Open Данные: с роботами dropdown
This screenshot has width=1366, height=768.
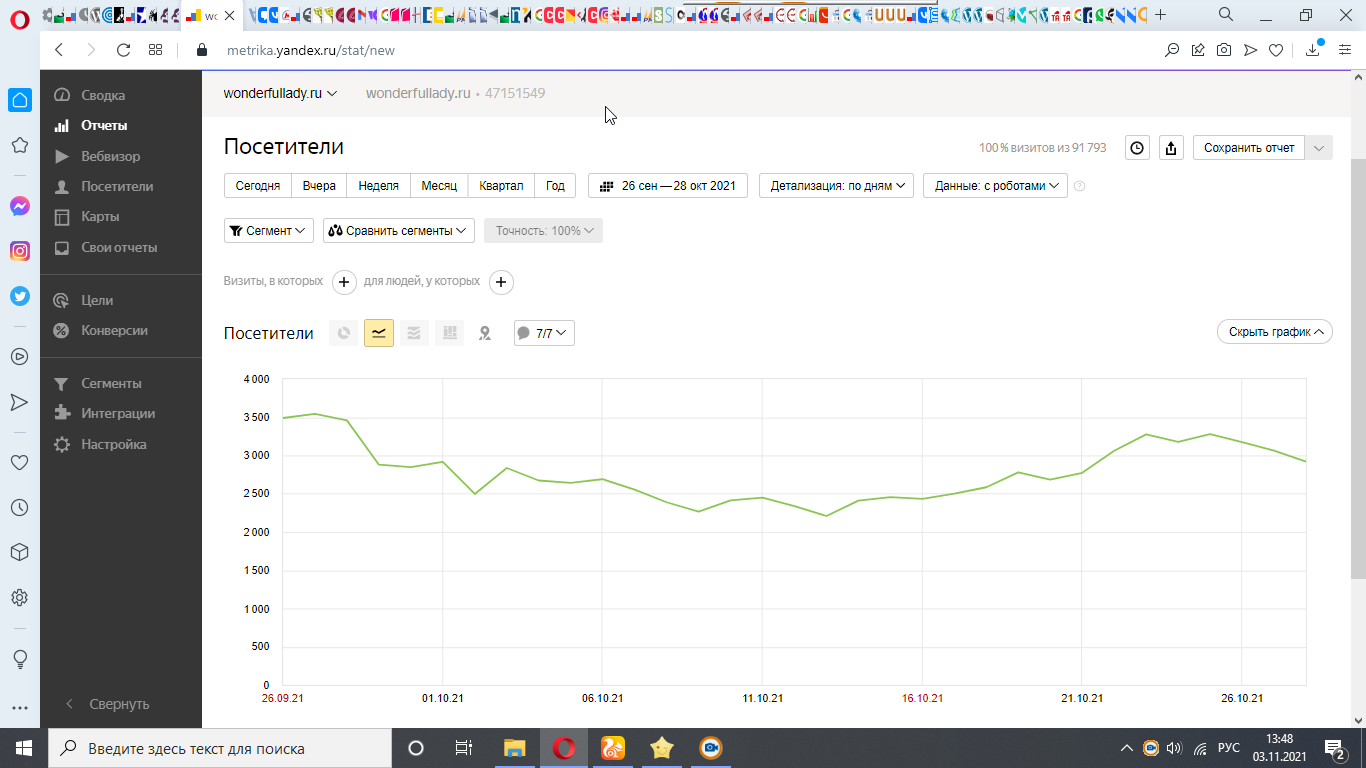click(995, 186)
